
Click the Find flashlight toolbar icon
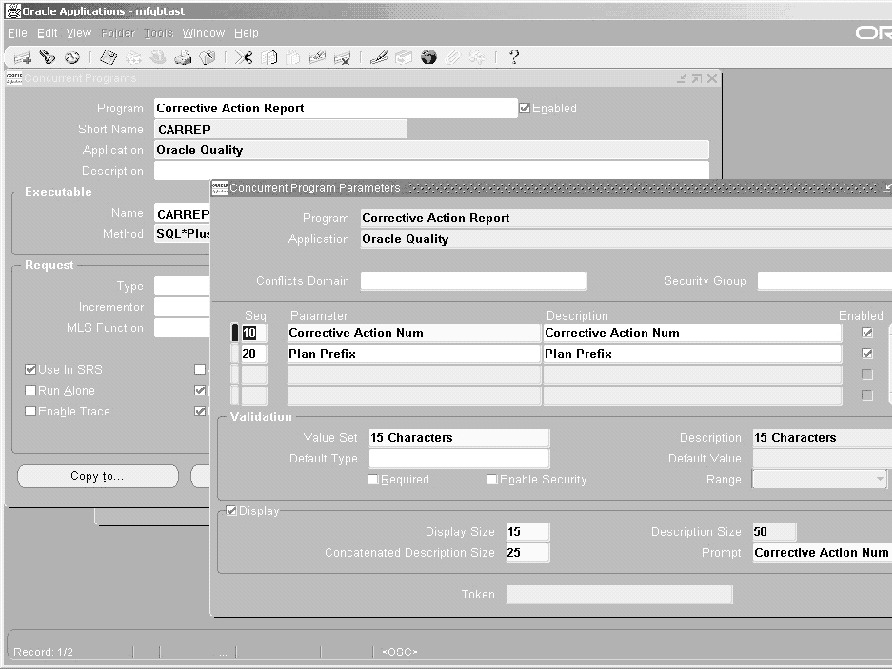pos(47,57)
